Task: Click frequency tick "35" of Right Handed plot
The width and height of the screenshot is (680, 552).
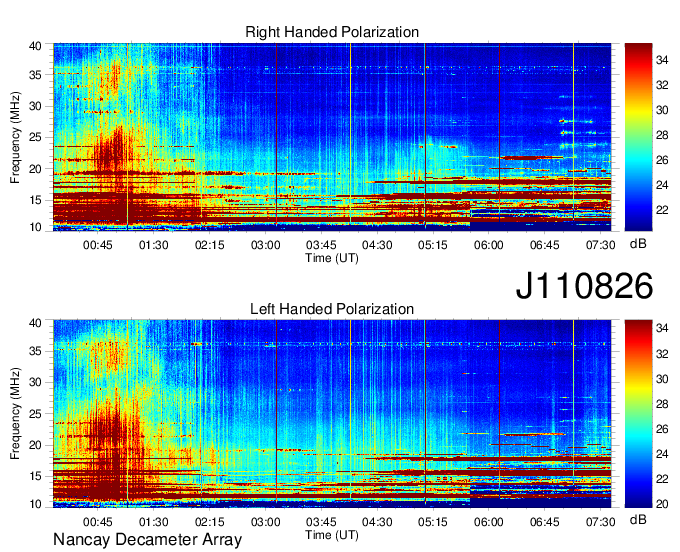Action: 36,75
